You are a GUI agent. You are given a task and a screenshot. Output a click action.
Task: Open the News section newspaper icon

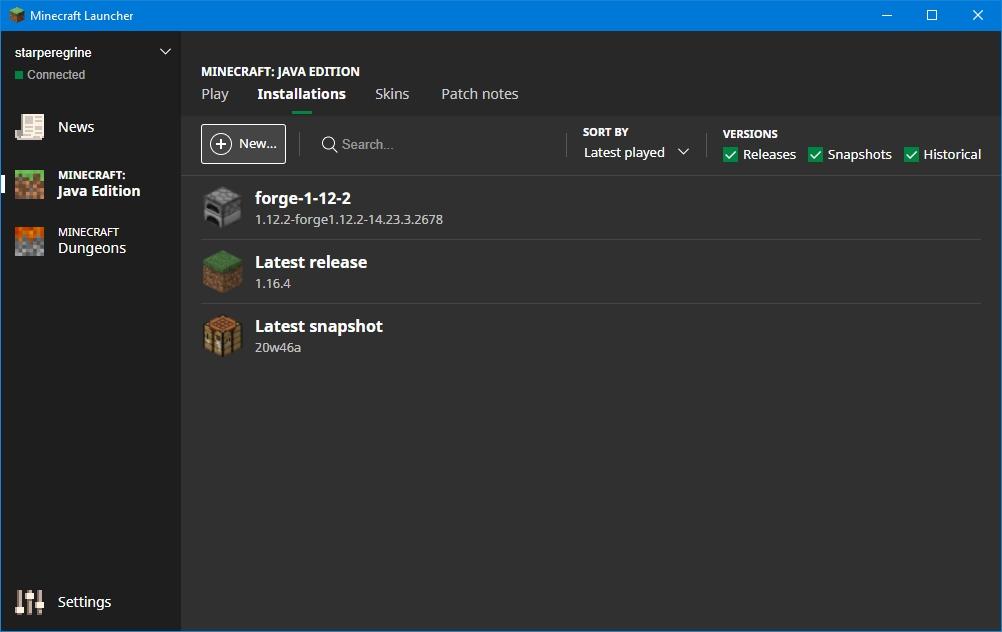[29, 127]
